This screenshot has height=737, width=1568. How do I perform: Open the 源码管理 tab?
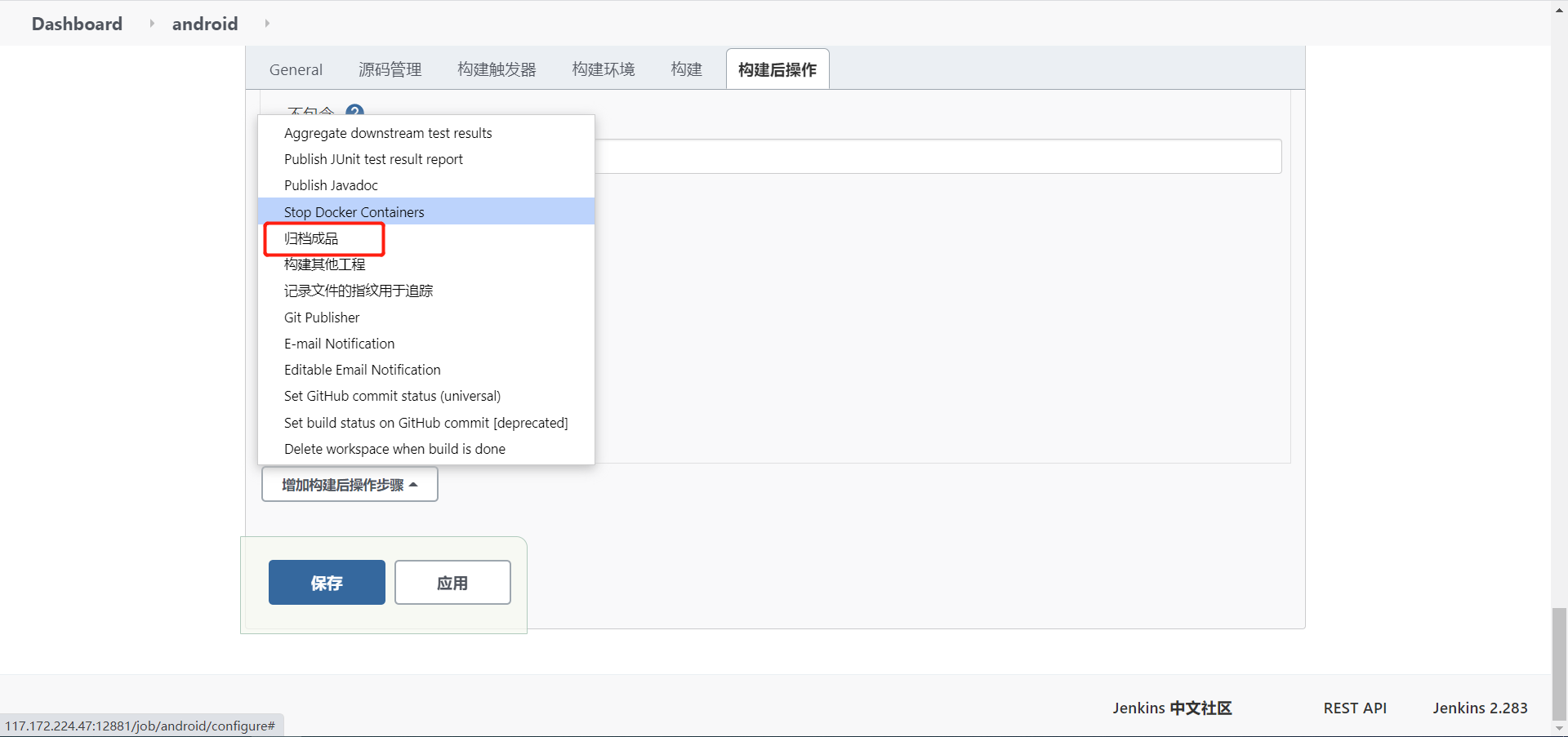[390, 69]
